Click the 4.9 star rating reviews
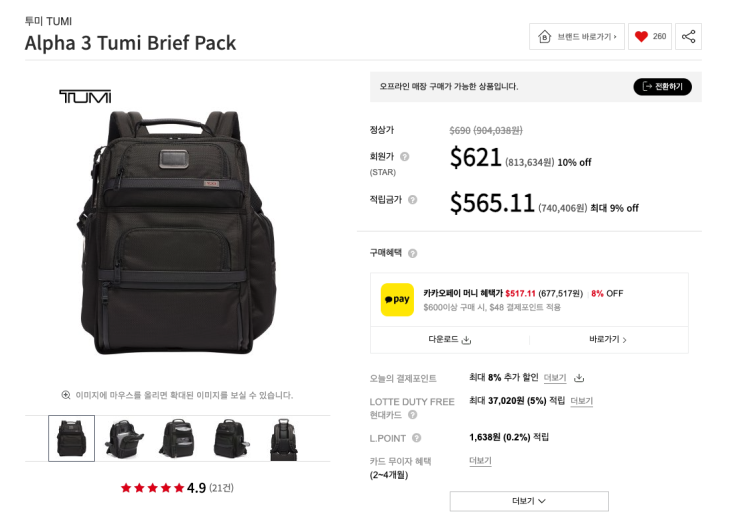This screenshot has width=743, height=516. (177, 488)
